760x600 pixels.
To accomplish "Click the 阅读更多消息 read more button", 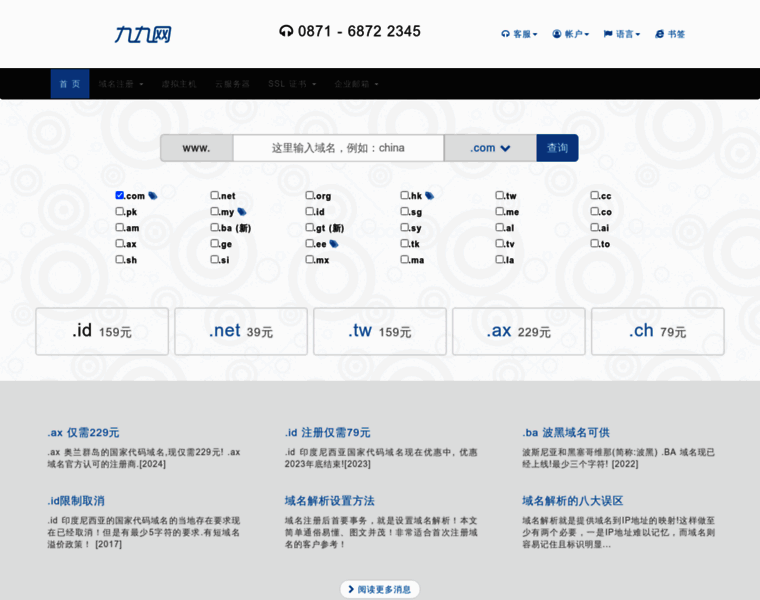I will click(x=380, y=589).
